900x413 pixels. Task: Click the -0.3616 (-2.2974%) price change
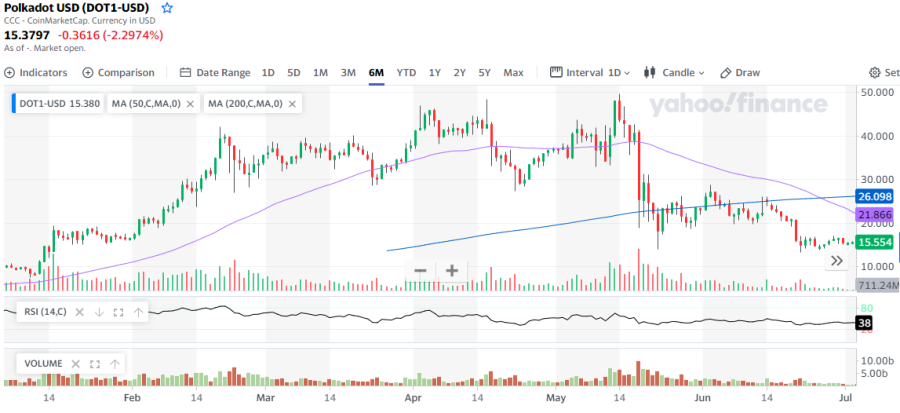(109, 35)
